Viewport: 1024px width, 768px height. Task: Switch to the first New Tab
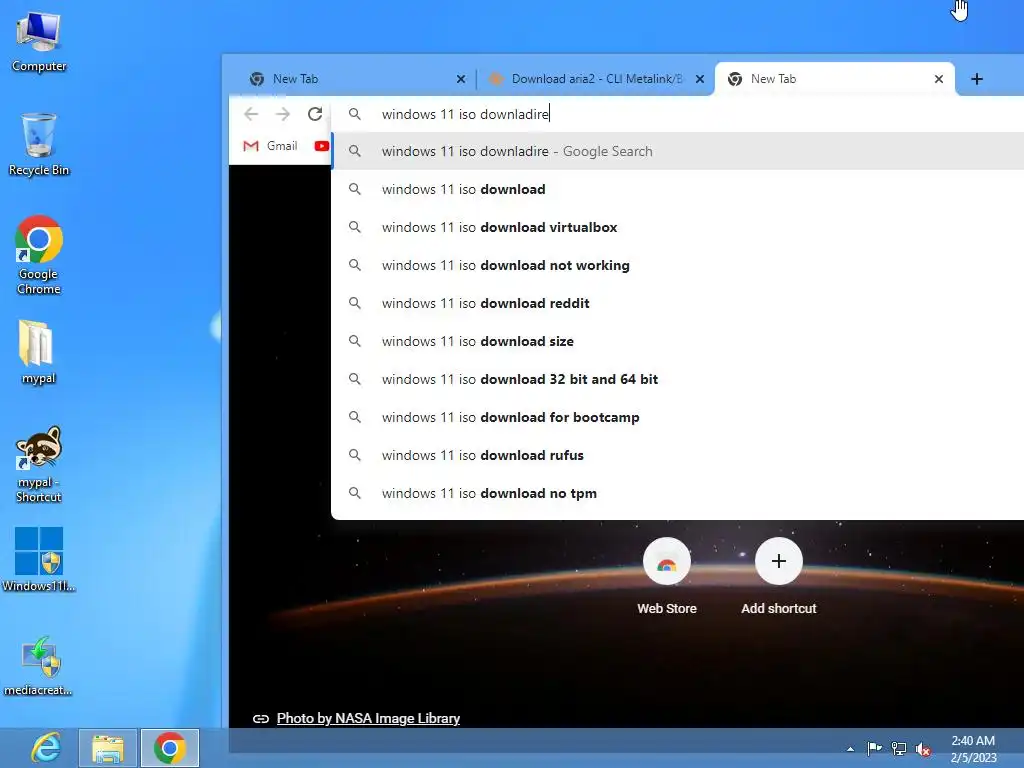pyautogui.click(x=353, y=79)
